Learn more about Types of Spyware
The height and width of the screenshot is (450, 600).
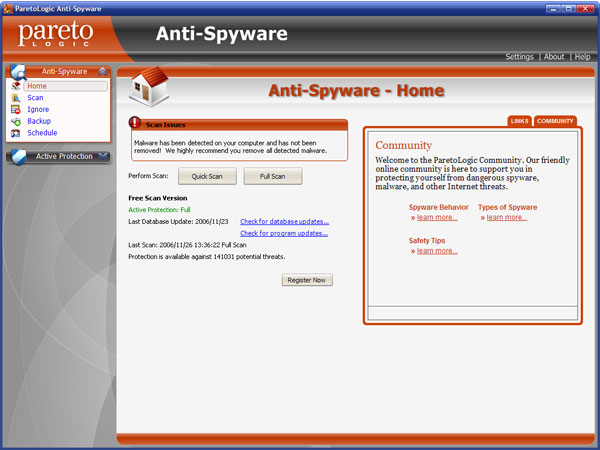pyautogui.click(x=507, y=218)
